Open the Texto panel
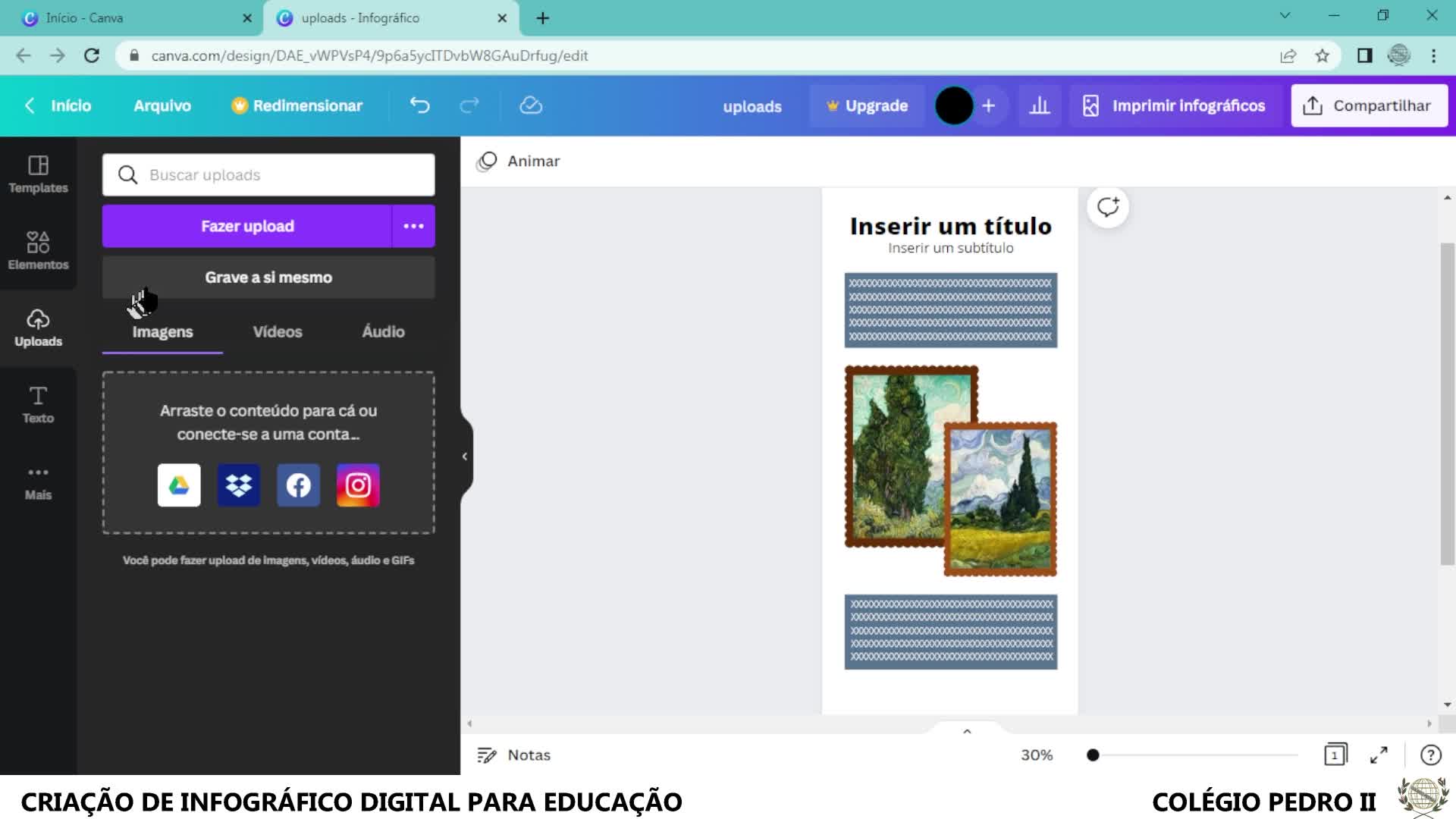Screen dimensions: 1456x819 point(38,404)
